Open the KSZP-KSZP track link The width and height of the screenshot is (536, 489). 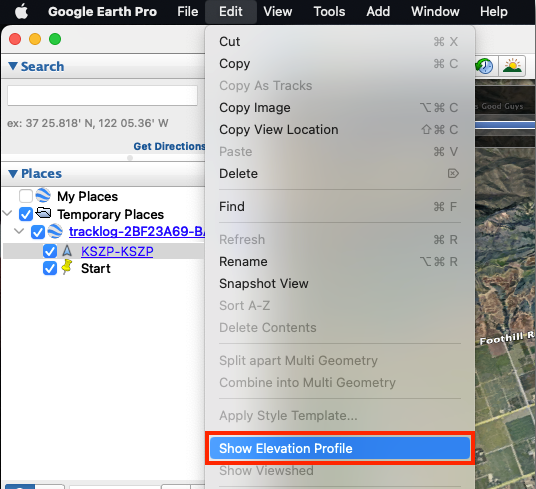pyautogui.click(x=117, y=252)
